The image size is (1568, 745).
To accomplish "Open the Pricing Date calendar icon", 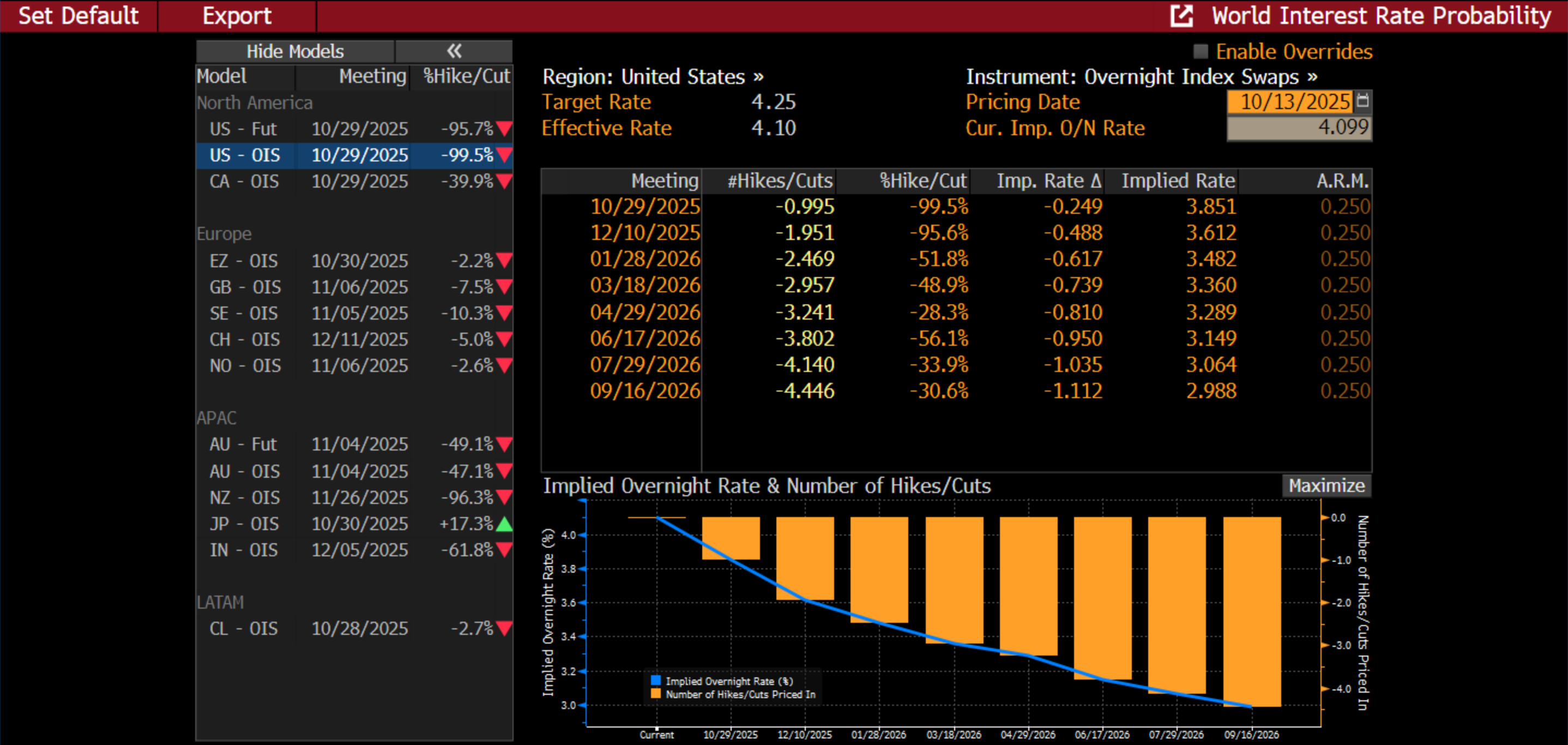I will [x=1363, y=100].
